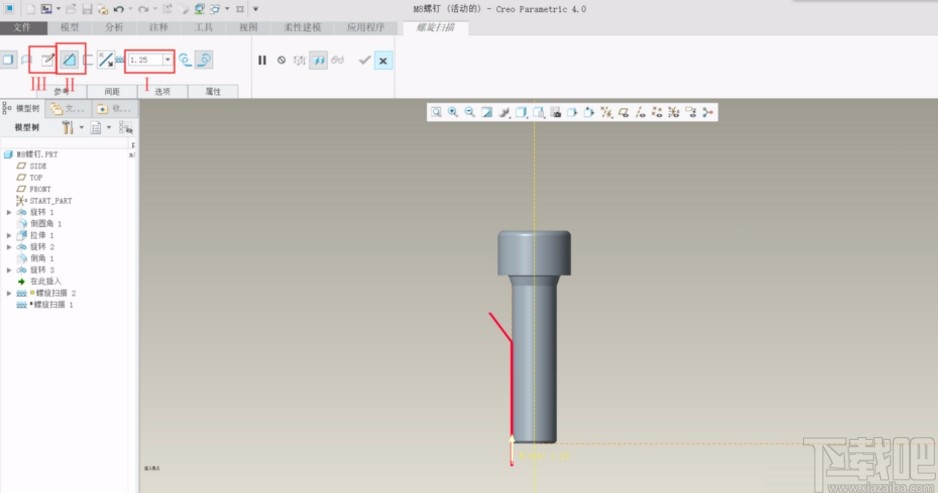Click the green checkmark to accept feature
938x493 pixels.
click(364, 60)
